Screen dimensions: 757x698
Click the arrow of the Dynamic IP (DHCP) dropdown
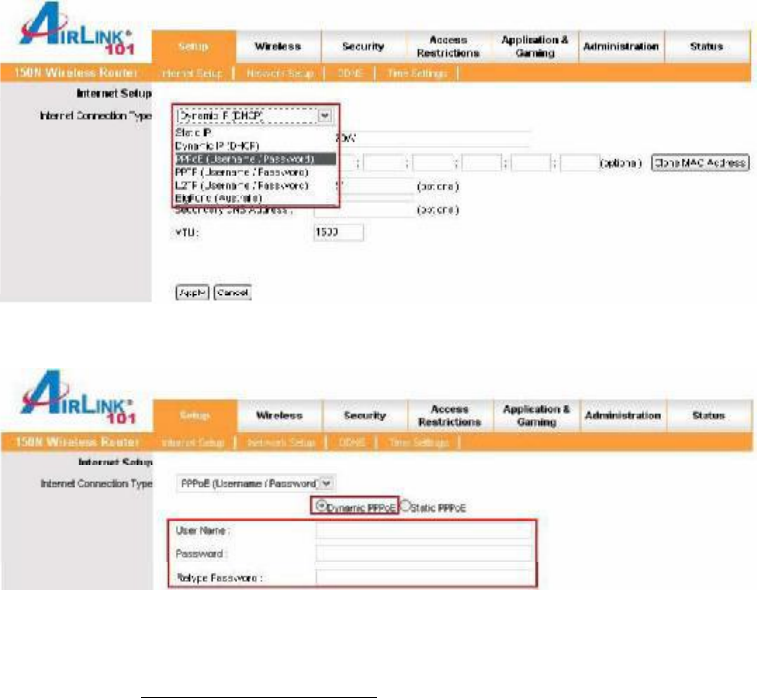point(324,116)
